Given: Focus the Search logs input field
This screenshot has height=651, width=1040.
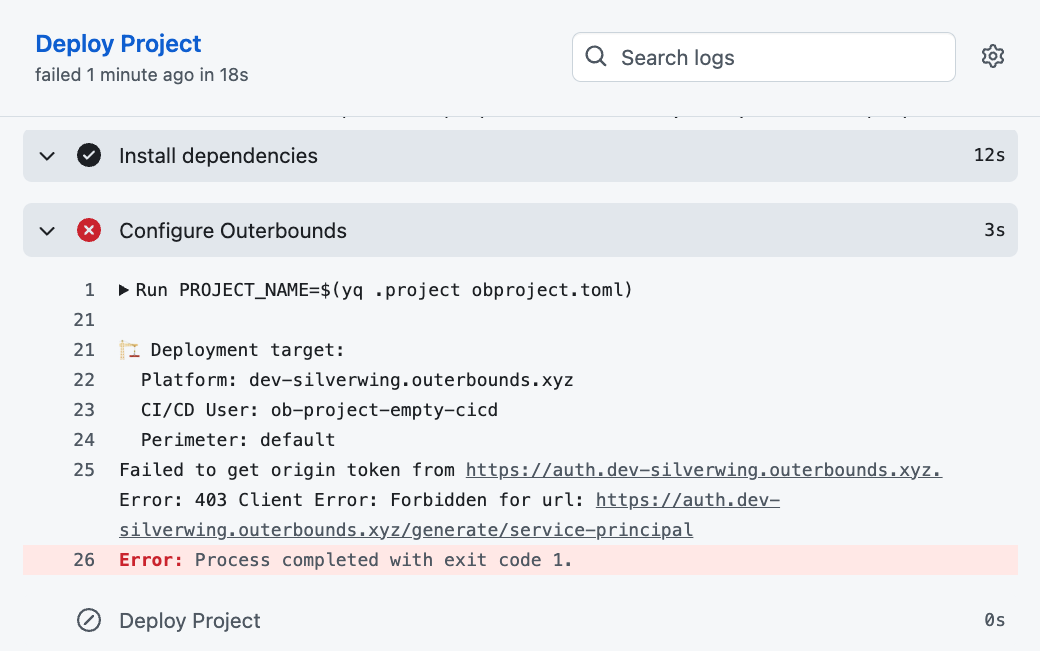Looking at the screenshot, I should 763,57.
